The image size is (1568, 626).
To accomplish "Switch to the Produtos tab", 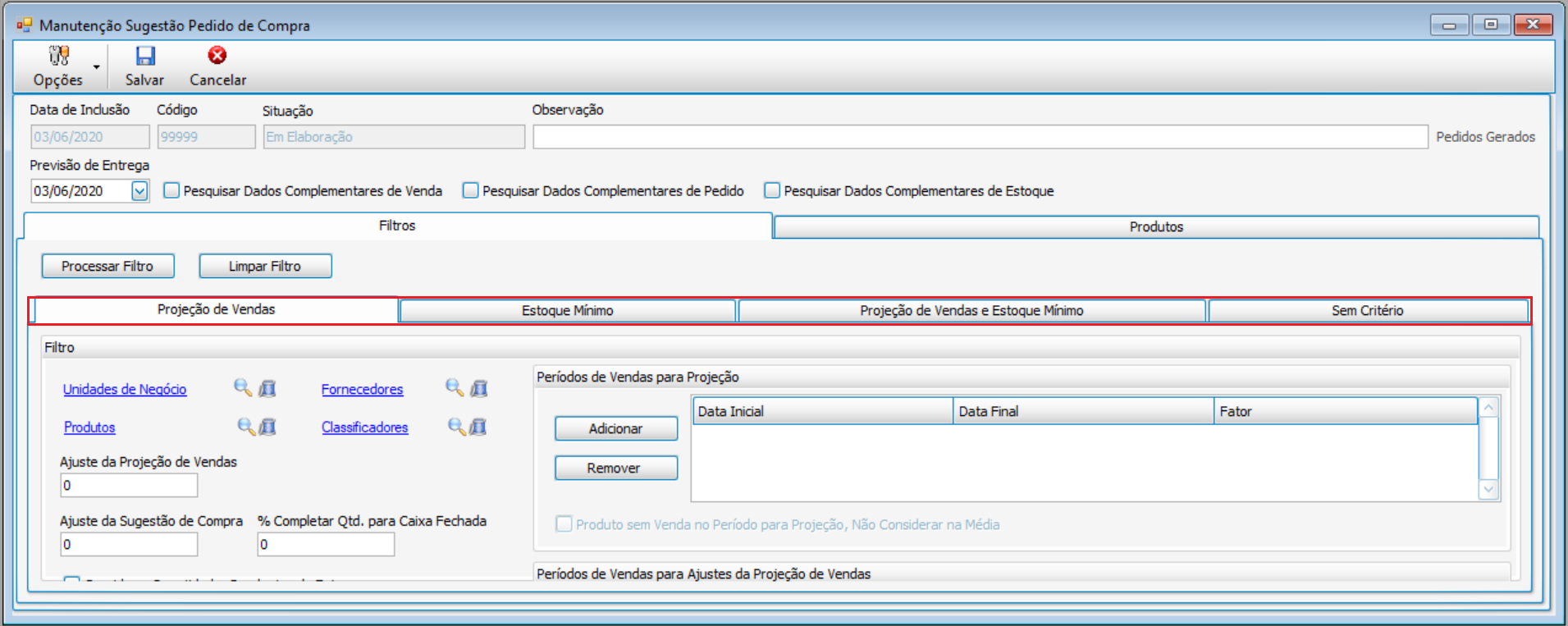I will click(1156, 226).
